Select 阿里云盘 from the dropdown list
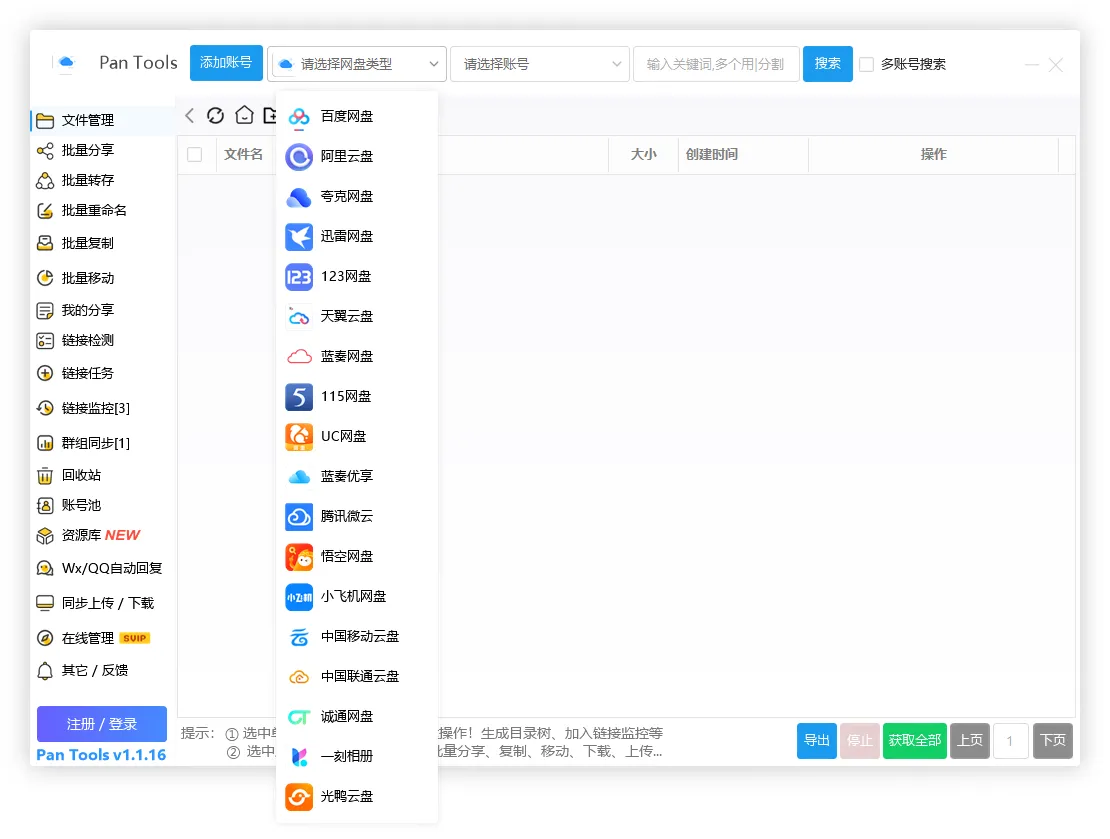The height and width of the screenshot is (839, 1110). [357, 156]
